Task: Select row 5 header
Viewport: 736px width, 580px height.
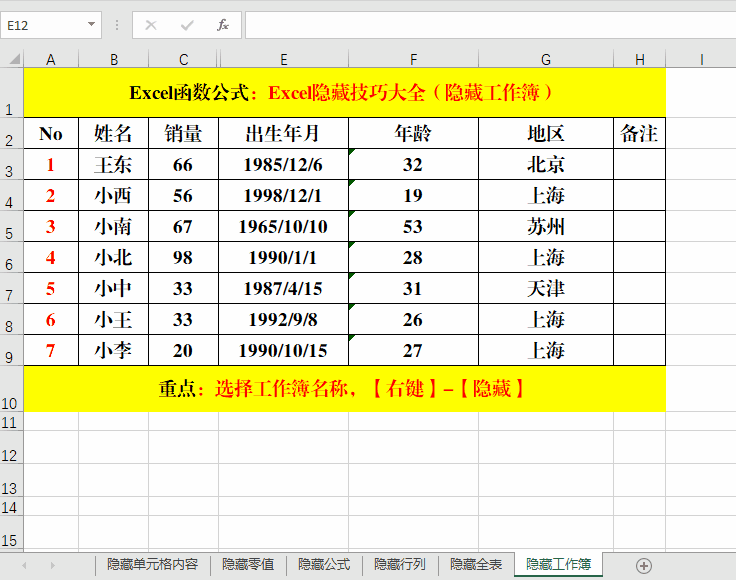Action: [11, 226]
